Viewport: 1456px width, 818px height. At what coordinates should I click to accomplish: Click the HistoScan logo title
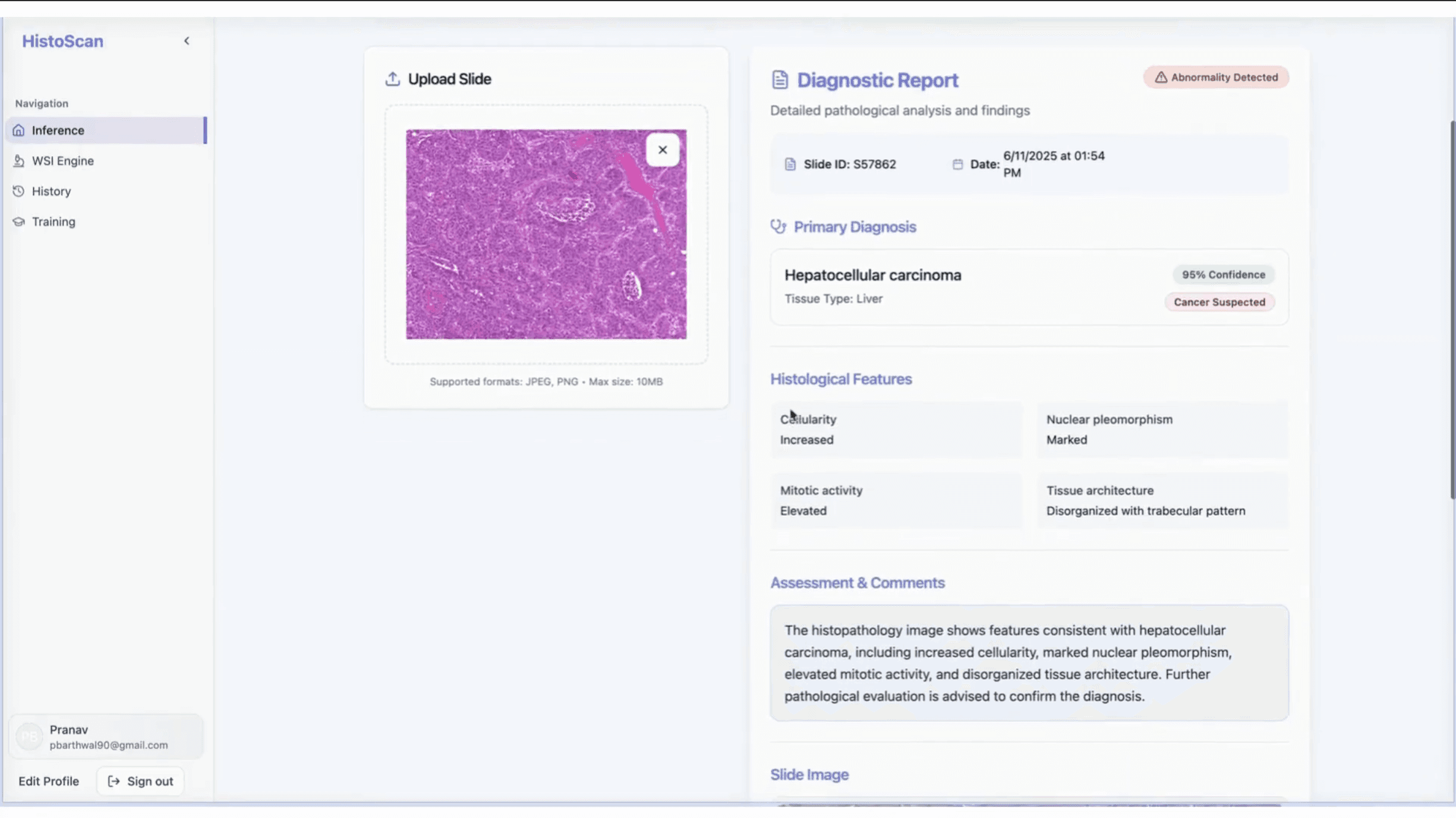[x=62, y=41]
